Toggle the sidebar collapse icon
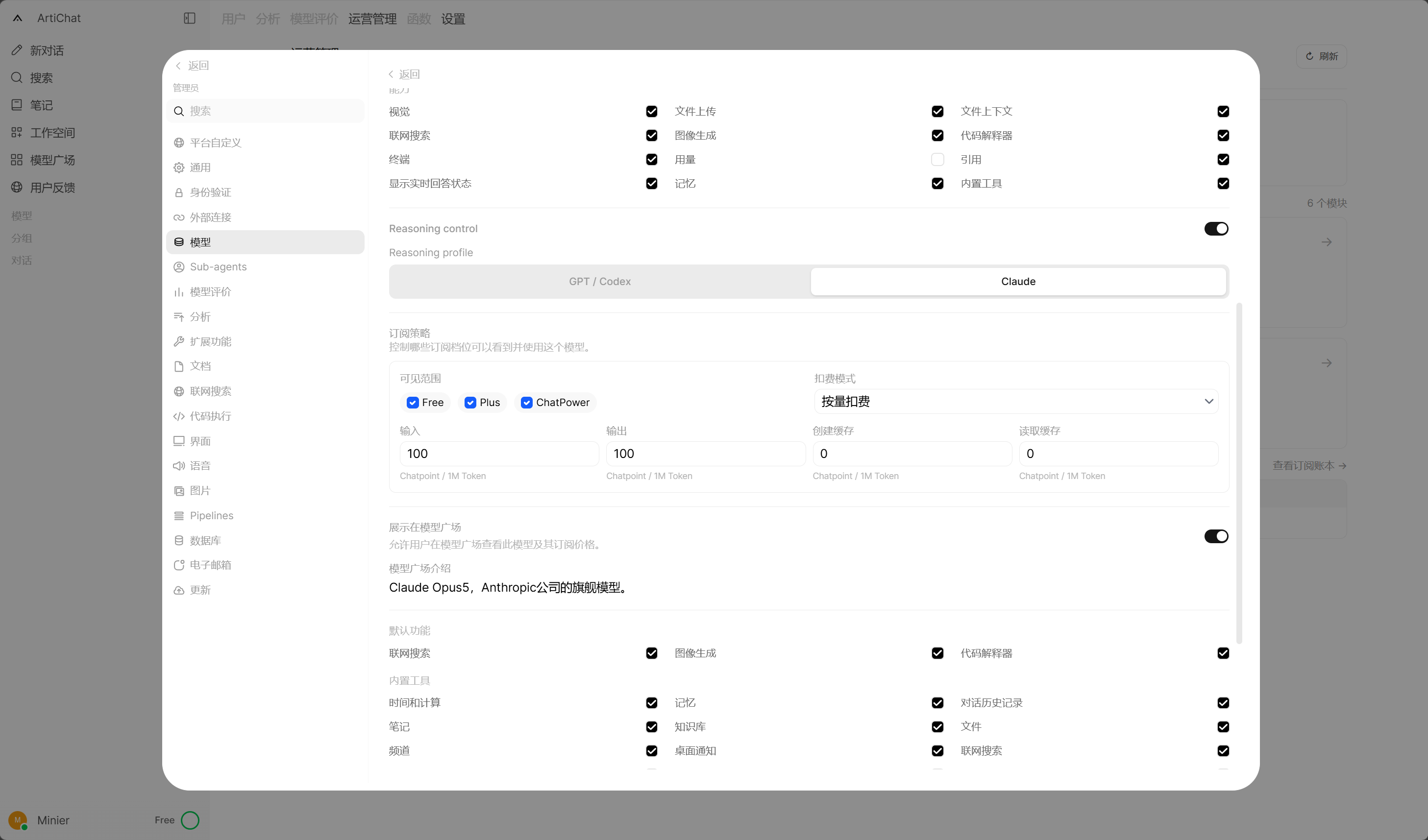The image size is (1428, 840). click(190, 18)
